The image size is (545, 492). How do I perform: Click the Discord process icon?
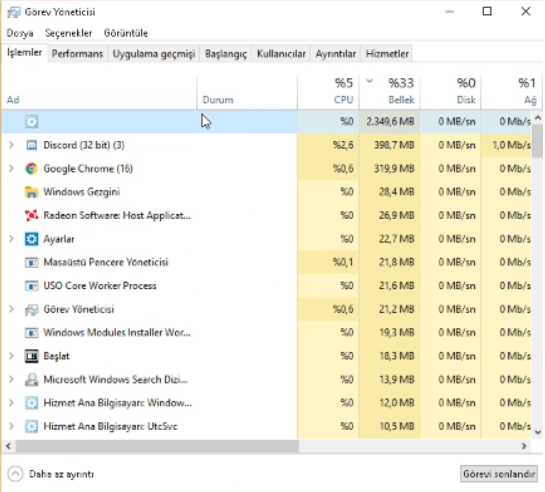(x=31, y=145)
